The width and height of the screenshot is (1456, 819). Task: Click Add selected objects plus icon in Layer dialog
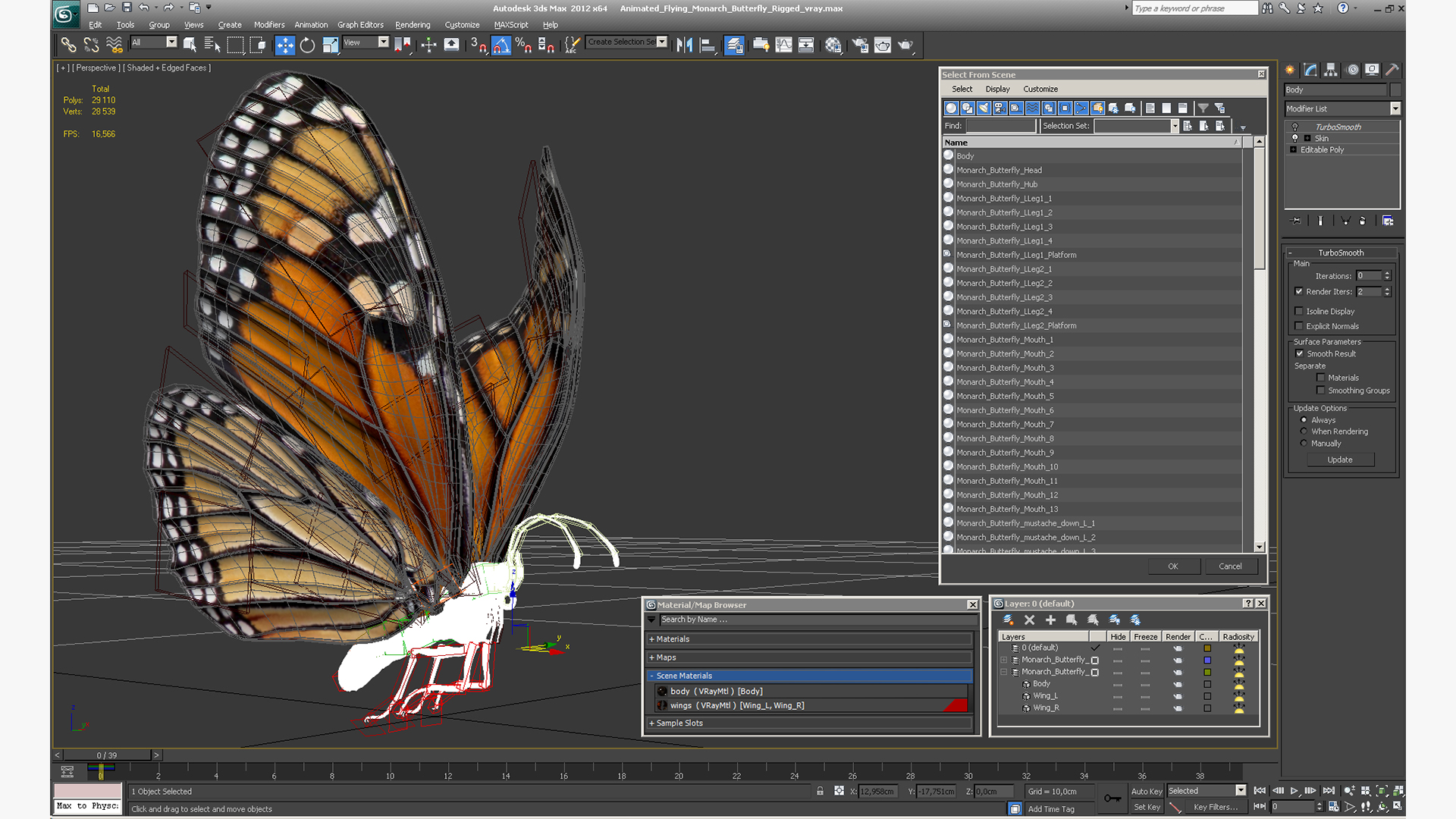pyautogui.click(x=1050, y=620)
